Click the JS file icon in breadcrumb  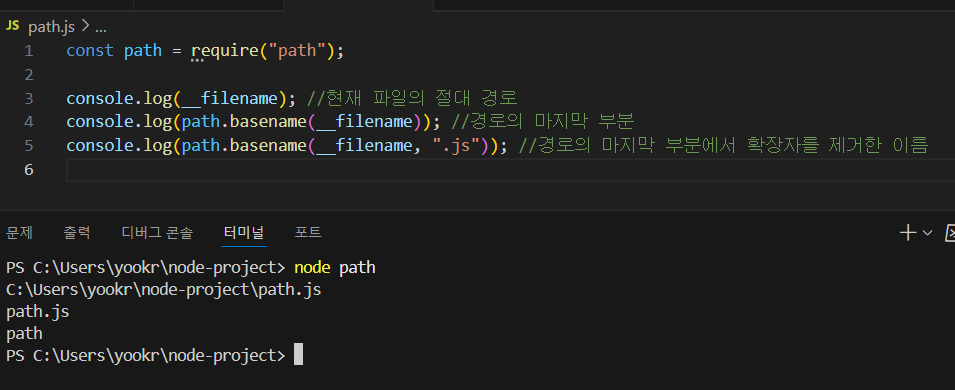coord(13,26)
